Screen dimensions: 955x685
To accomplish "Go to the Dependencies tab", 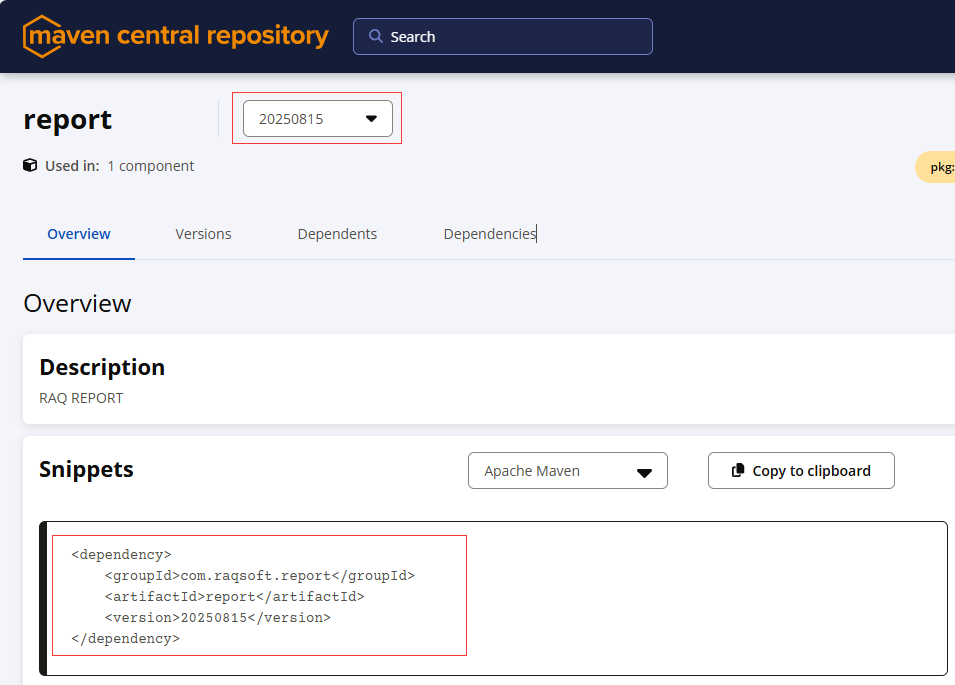I will tap(490, 234).
